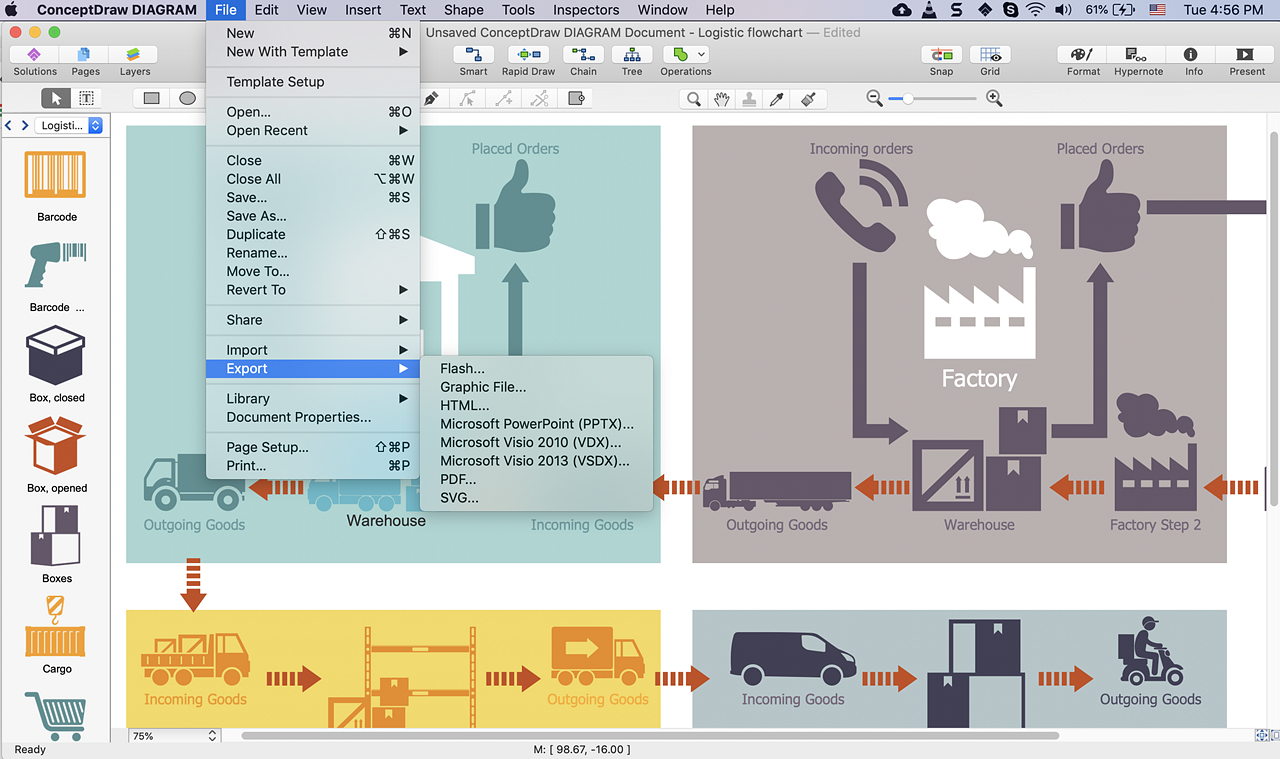Start presentation with Present button
The width and height of the screenshot is (1280, 759).
(1246, 60)
